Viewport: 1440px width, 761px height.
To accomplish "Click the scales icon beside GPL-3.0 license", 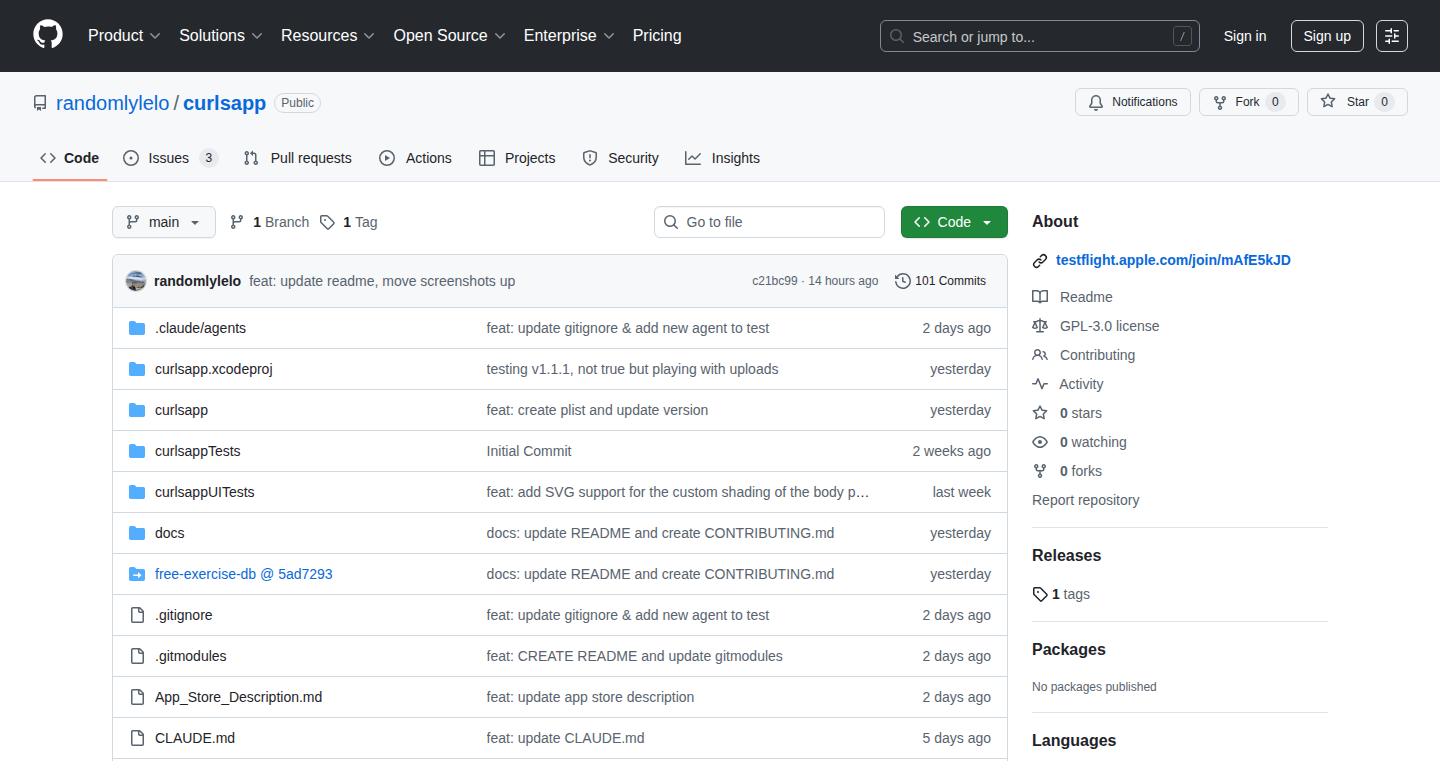I will [x=1040, y=326].
